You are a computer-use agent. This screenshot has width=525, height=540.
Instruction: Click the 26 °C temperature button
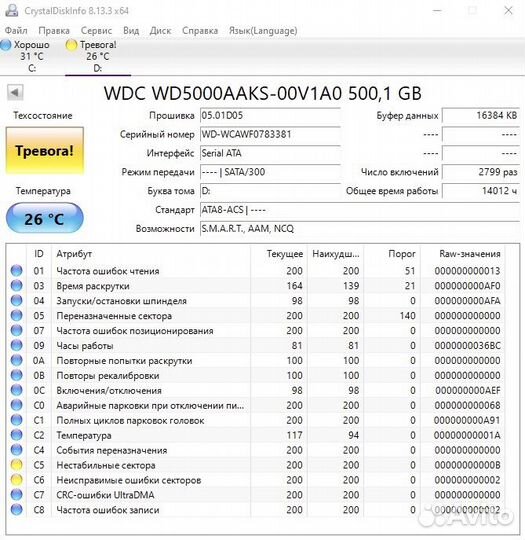point(44,218)
